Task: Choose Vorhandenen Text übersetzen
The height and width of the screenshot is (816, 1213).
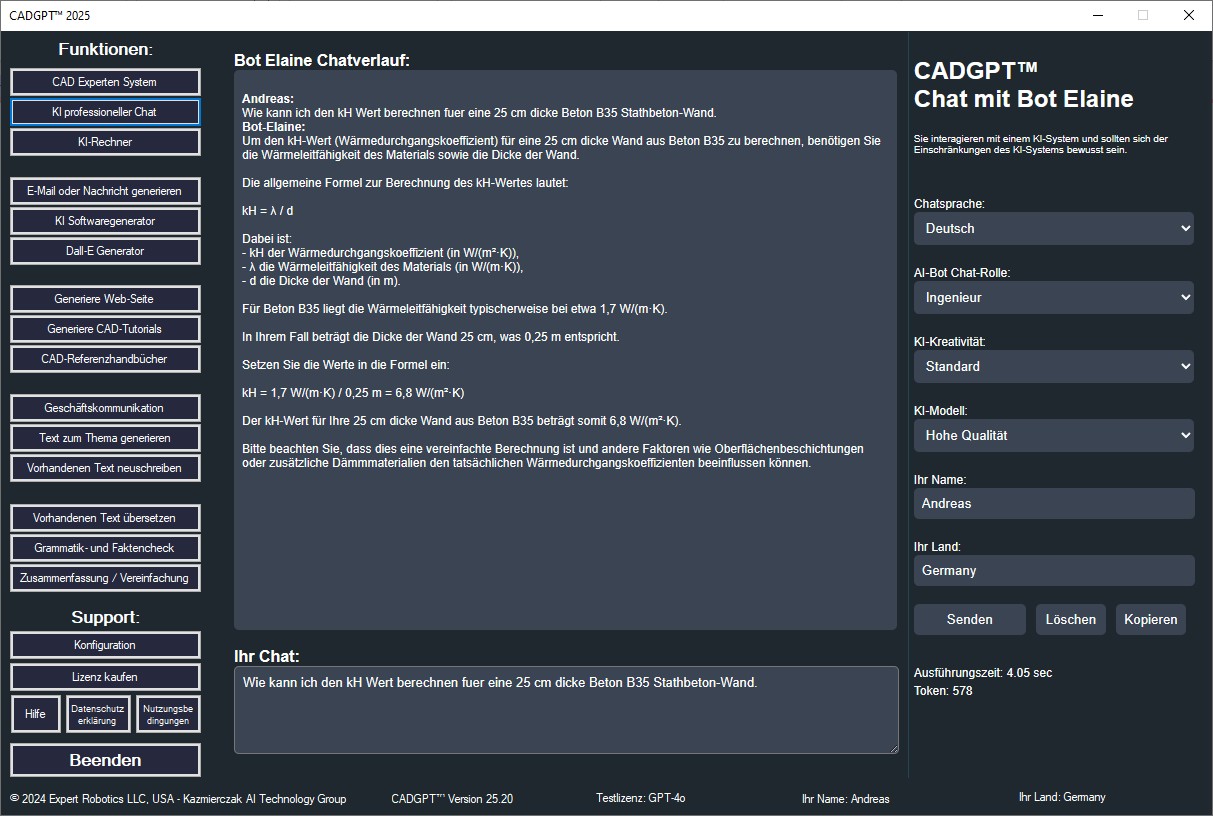Action: point(105,518)
